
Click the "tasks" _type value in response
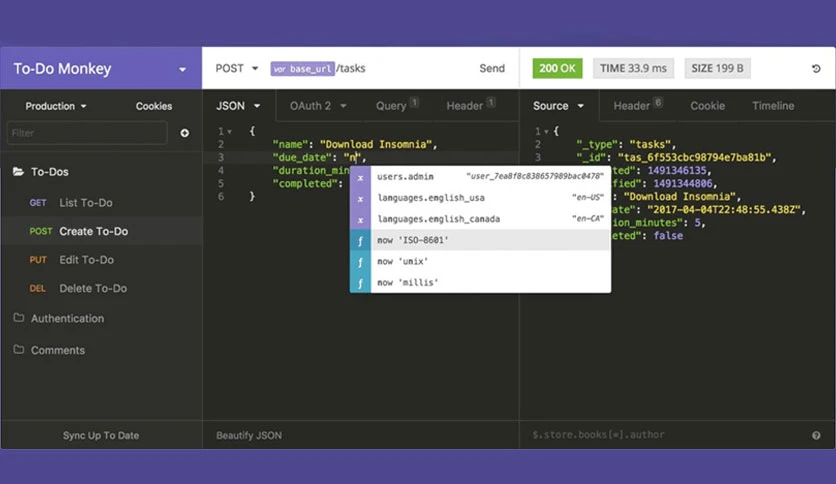[x=650, y=144]
